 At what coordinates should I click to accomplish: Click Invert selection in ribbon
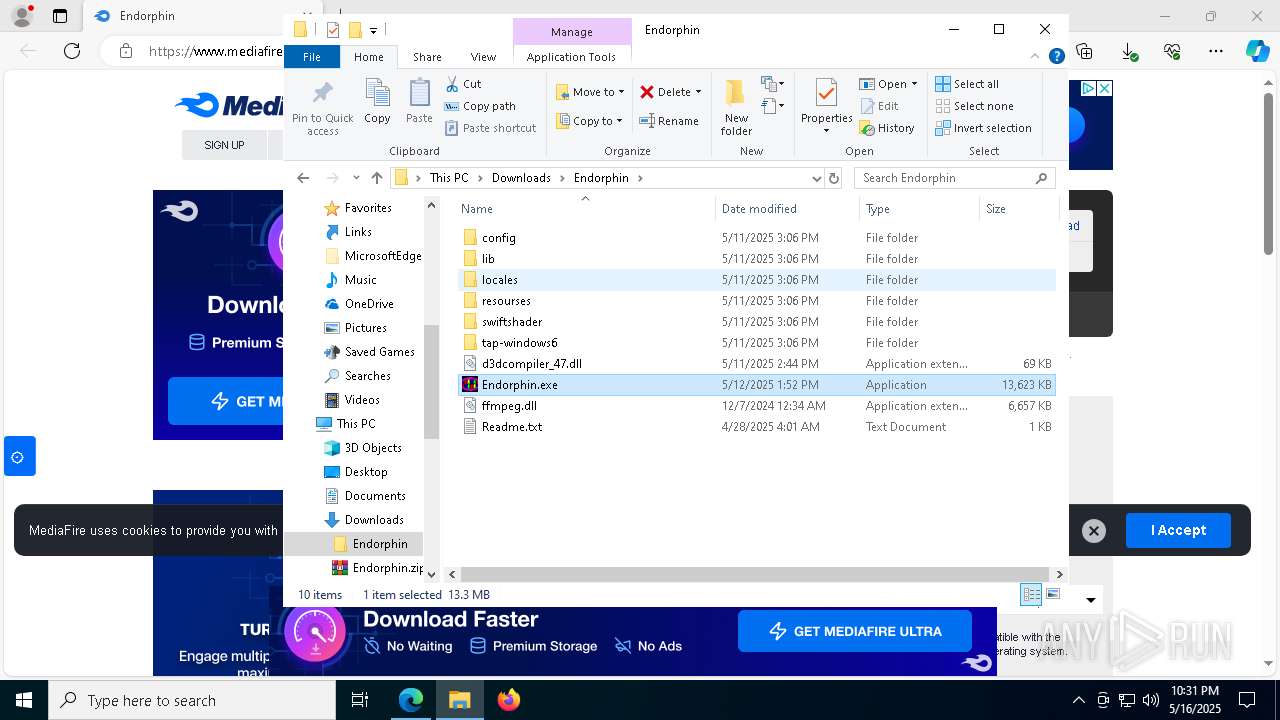pyautogui.click(x=983, y=128)
